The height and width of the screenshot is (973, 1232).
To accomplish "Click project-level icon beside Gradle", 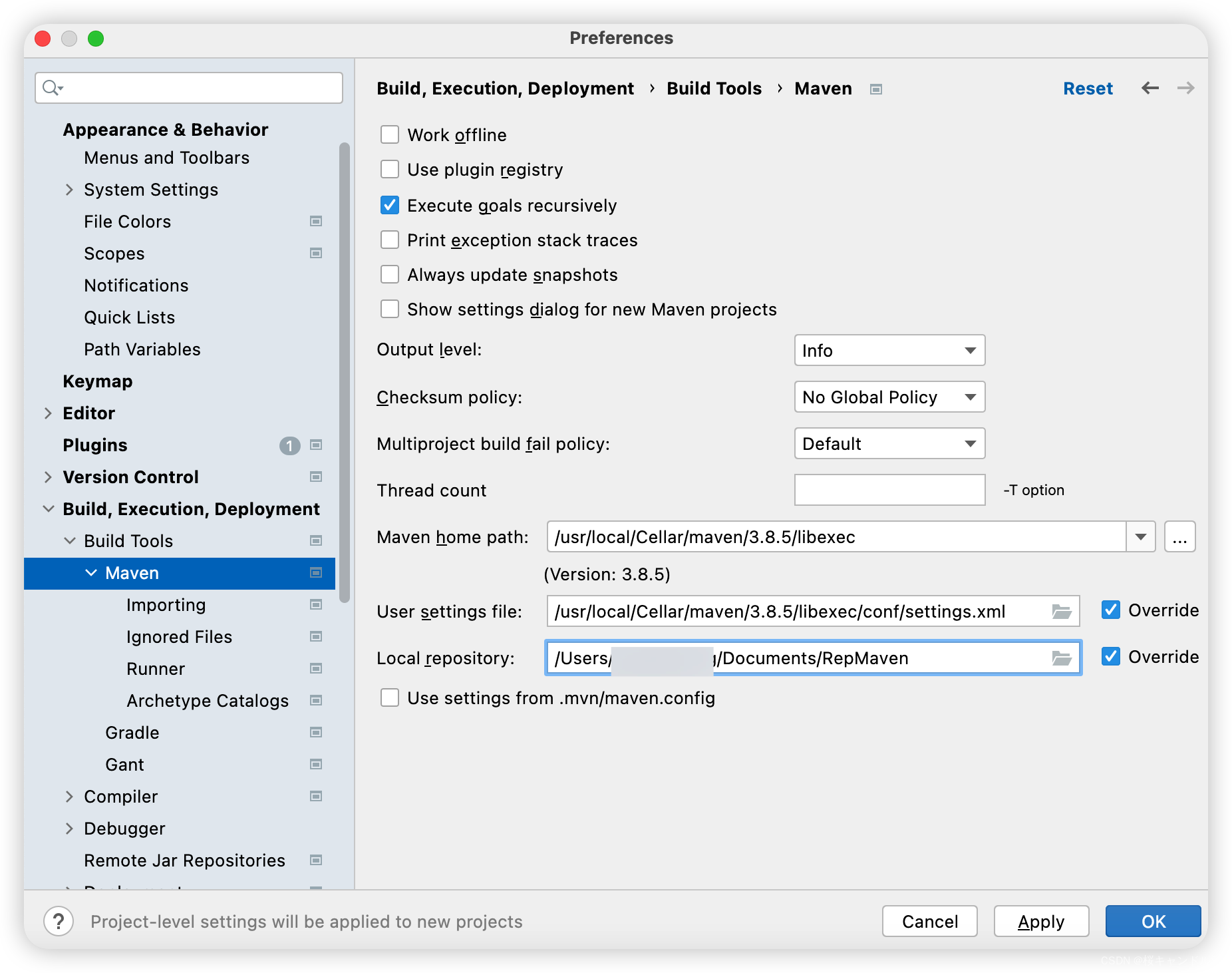I will click(x=316, y=732).
